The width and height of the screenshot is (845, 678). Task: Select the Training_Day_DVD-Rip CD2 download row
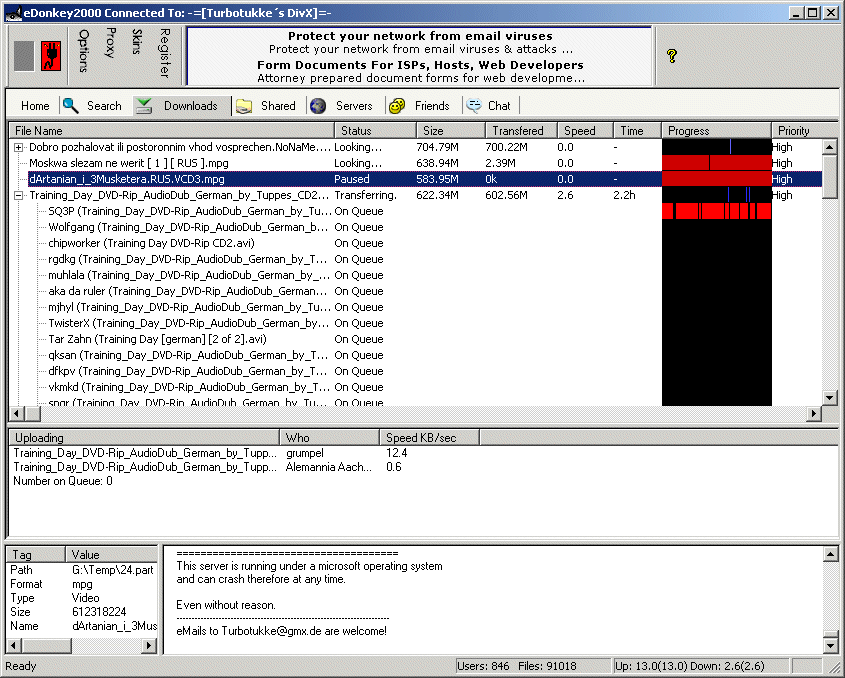(x=179, y=195)
